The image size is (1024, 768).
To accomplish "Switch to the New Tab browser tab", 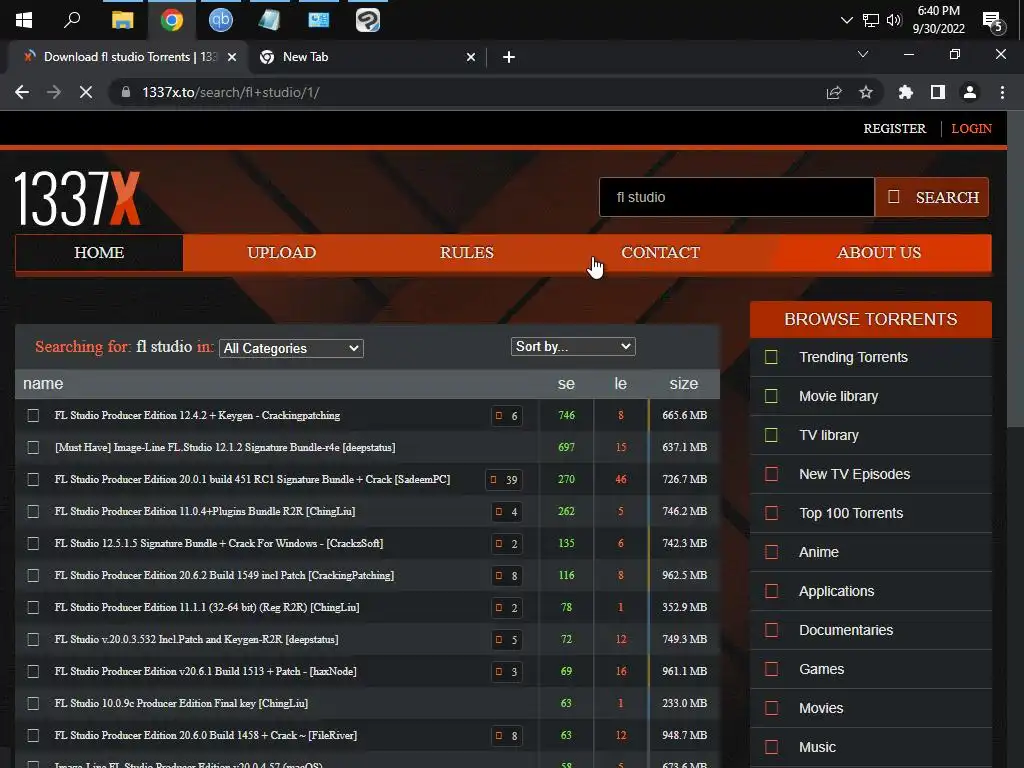I will tap(367, 57).
